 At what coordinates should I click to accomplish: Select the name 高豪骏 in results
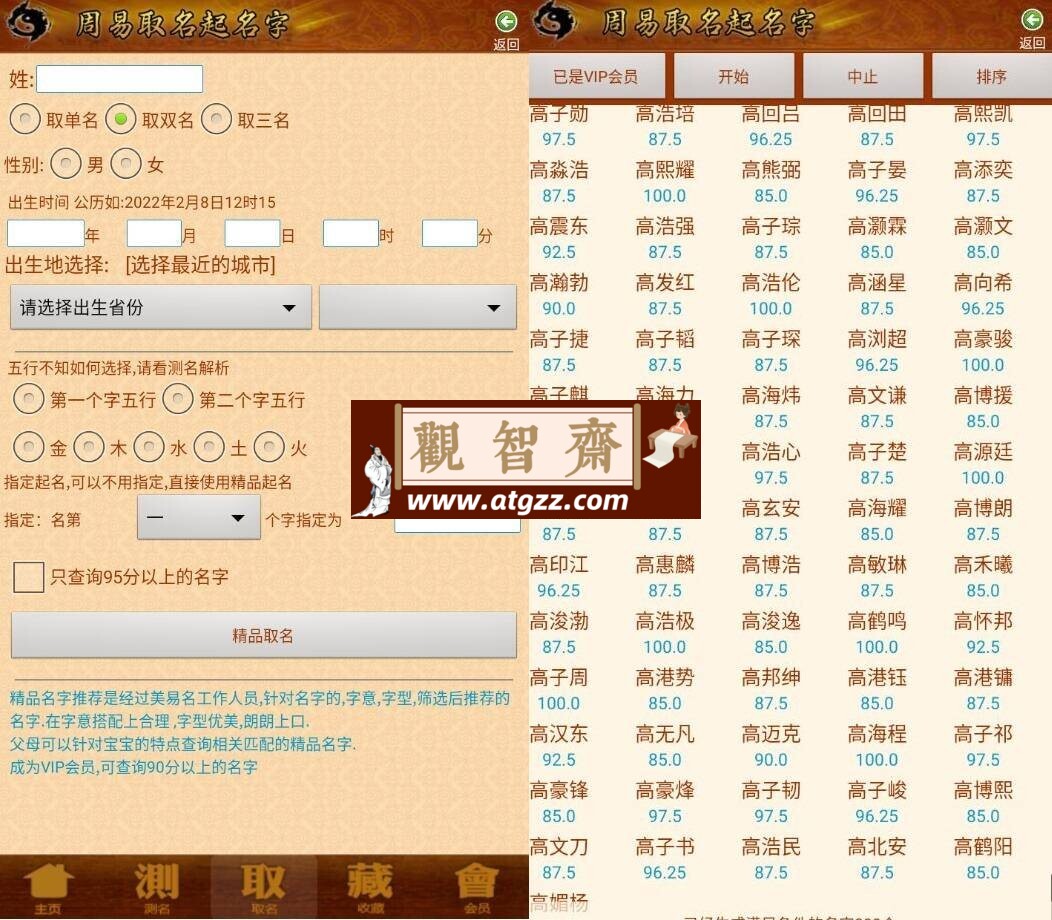[983, 340]
